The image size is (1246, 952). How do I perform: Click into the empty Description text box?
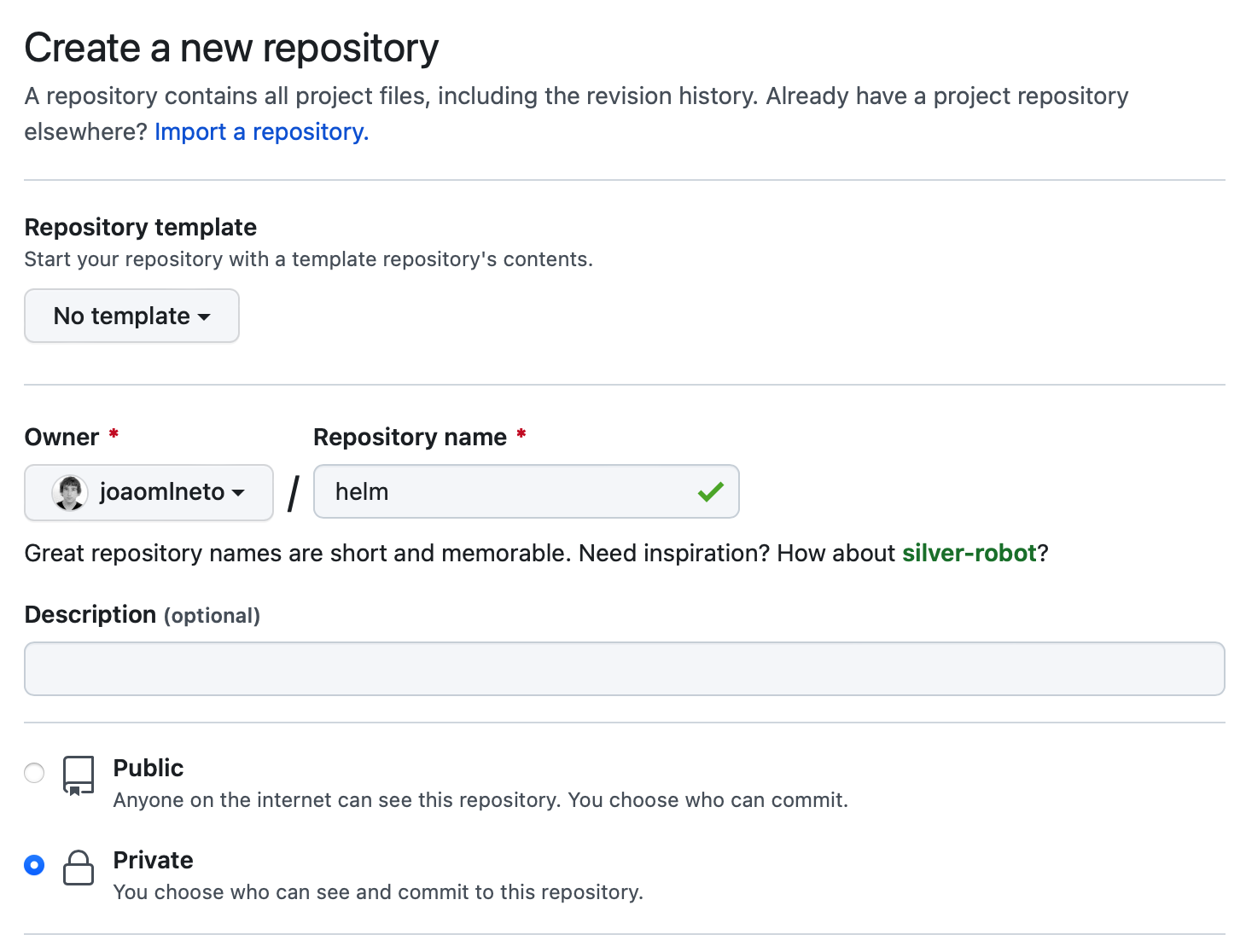[x=624, y=669]
